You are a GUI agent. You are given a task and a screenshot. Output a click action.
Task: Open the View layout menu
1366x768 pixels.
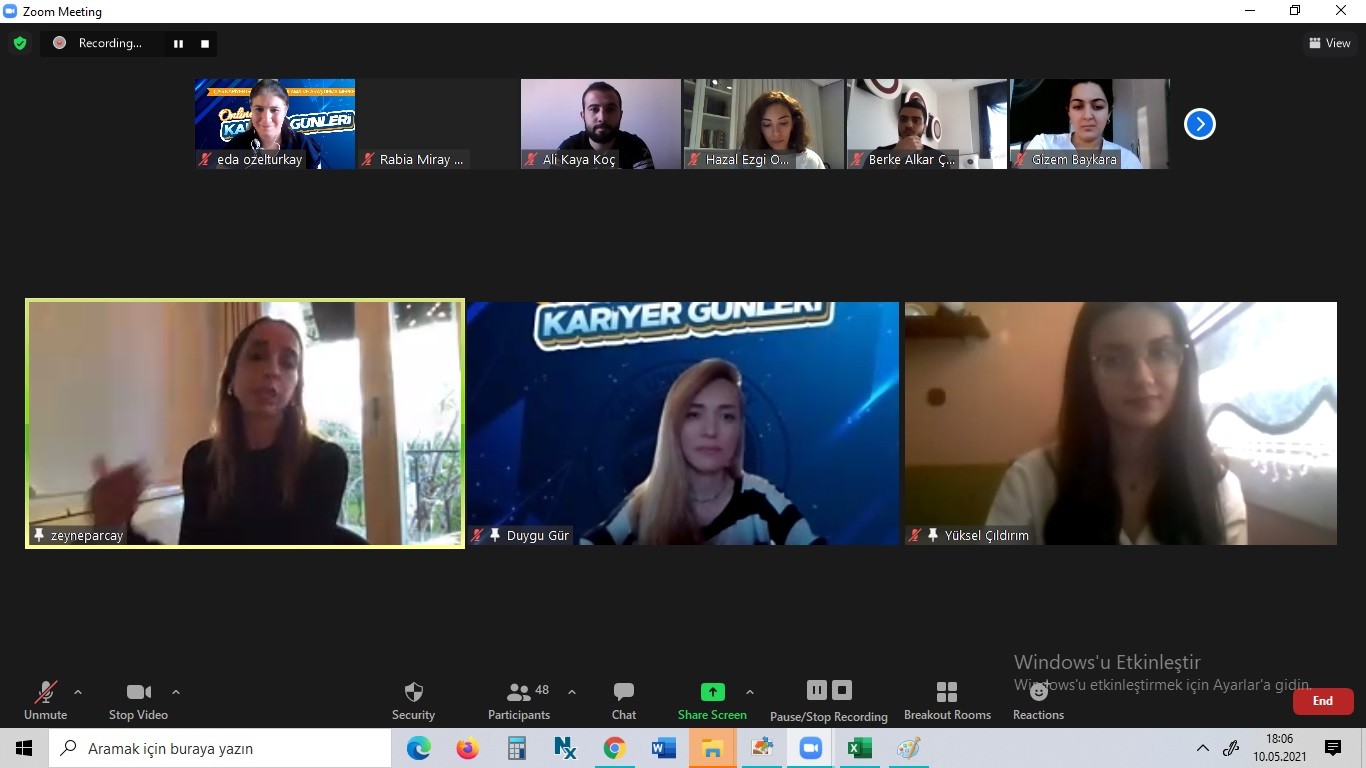[x=1330, y=43]
